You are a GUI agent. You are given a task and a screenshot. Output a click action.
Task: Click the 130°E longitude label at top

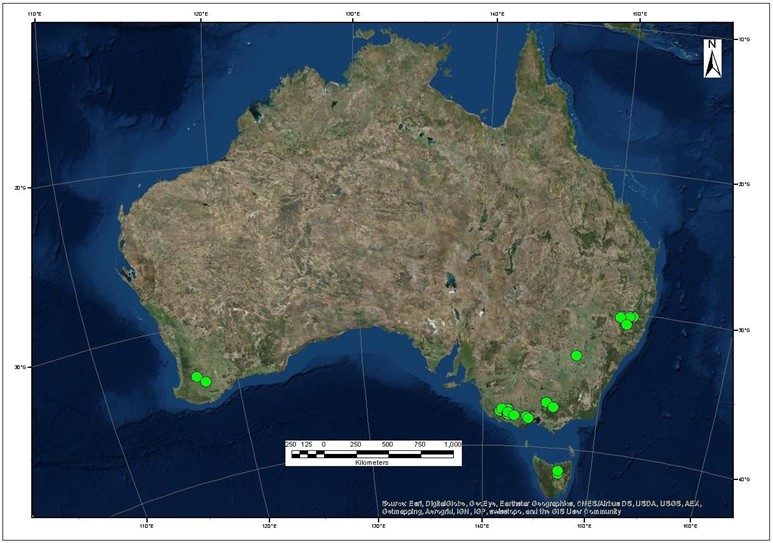coord(351,13)
